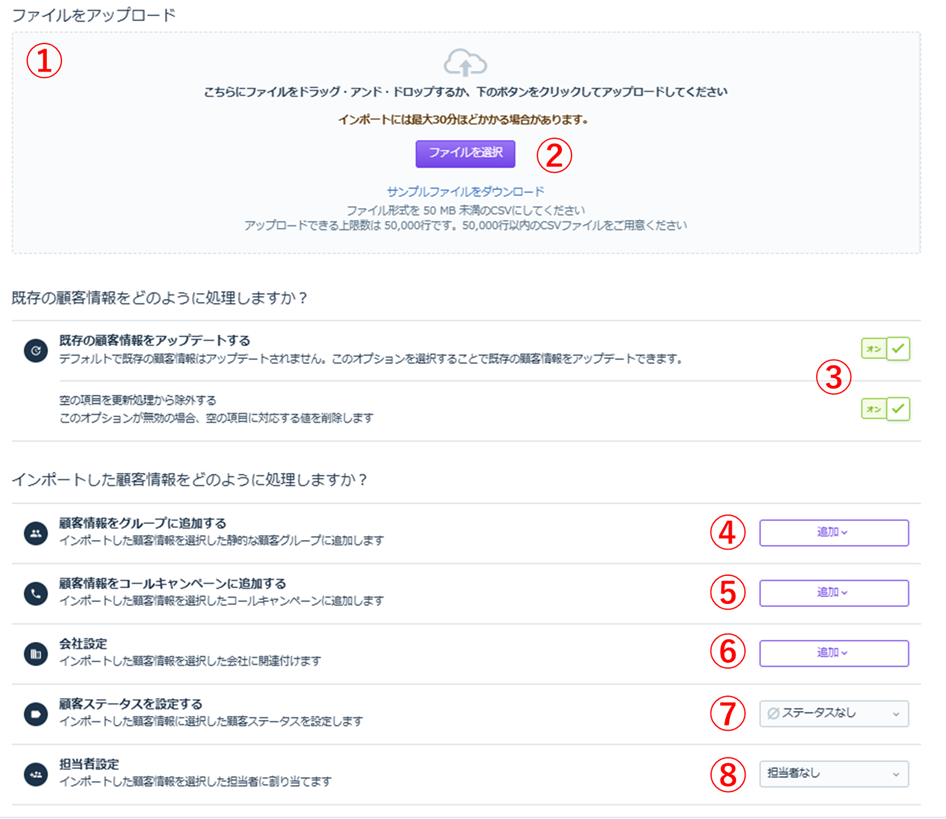The height and width of the screenshot is (819, 946).
Task: Open the ステータスなし dropdown
Action: click(x=834, y=714)
